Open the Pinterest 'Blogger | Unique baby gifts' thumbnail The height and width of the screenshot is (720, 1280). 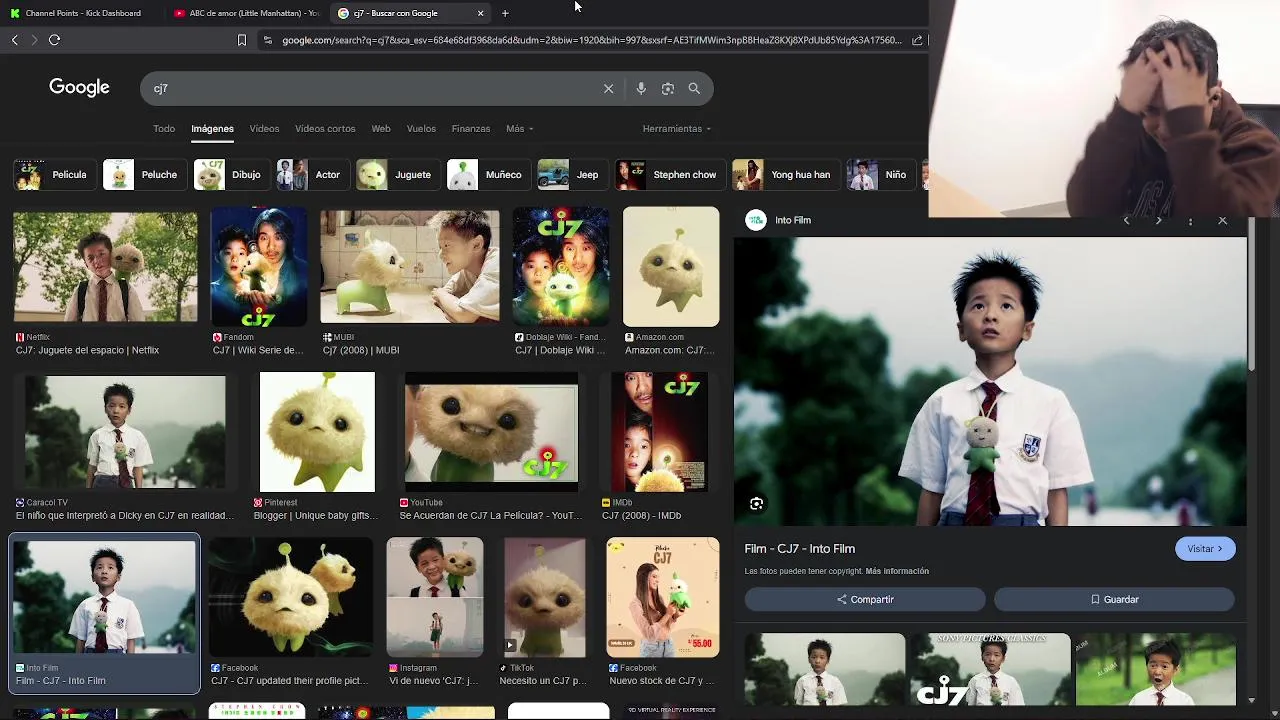point(317,432)
